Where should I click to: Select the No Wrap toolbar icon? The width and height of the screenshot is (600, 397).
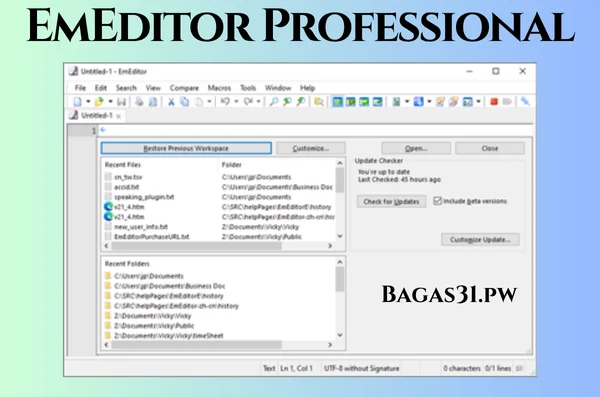[x=338, y=101]
